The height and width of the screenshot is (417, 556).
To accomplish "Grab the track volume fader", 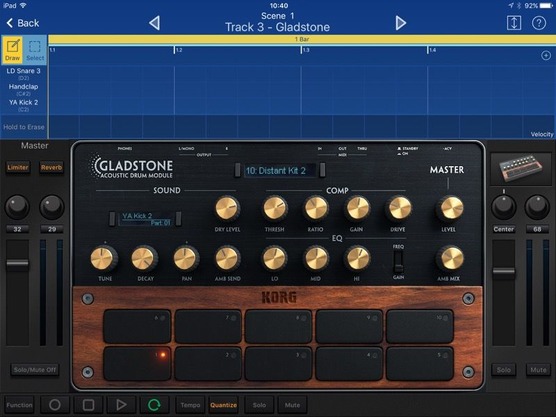I will [x=504, y=272].
